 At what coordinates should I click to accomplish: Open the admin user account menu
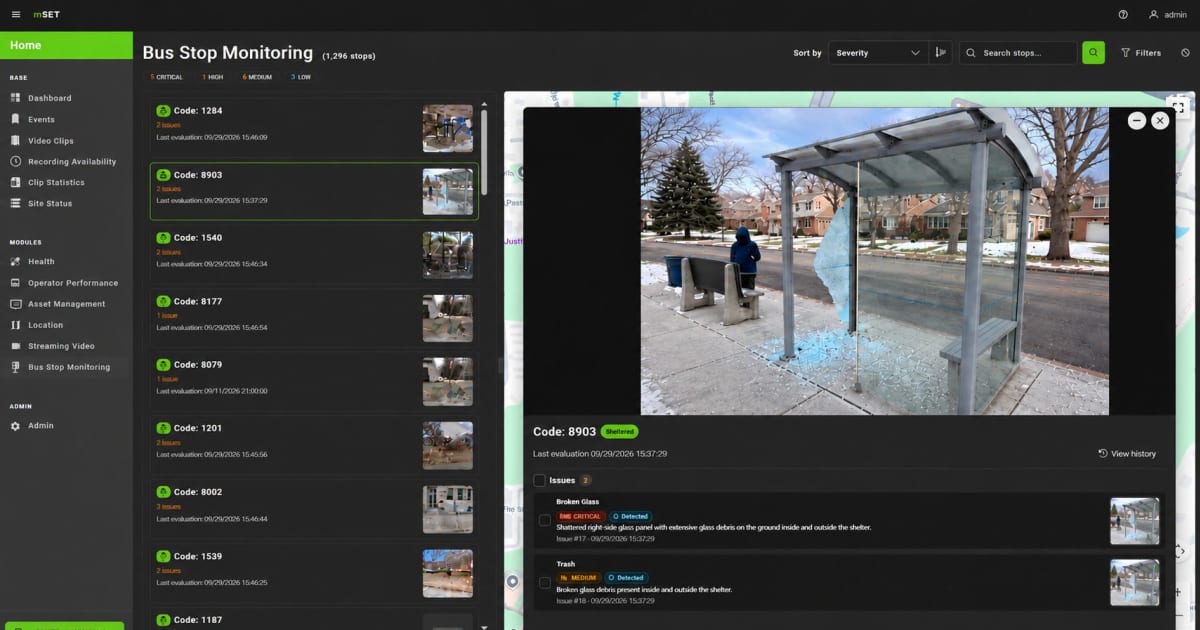point(1167,15)
